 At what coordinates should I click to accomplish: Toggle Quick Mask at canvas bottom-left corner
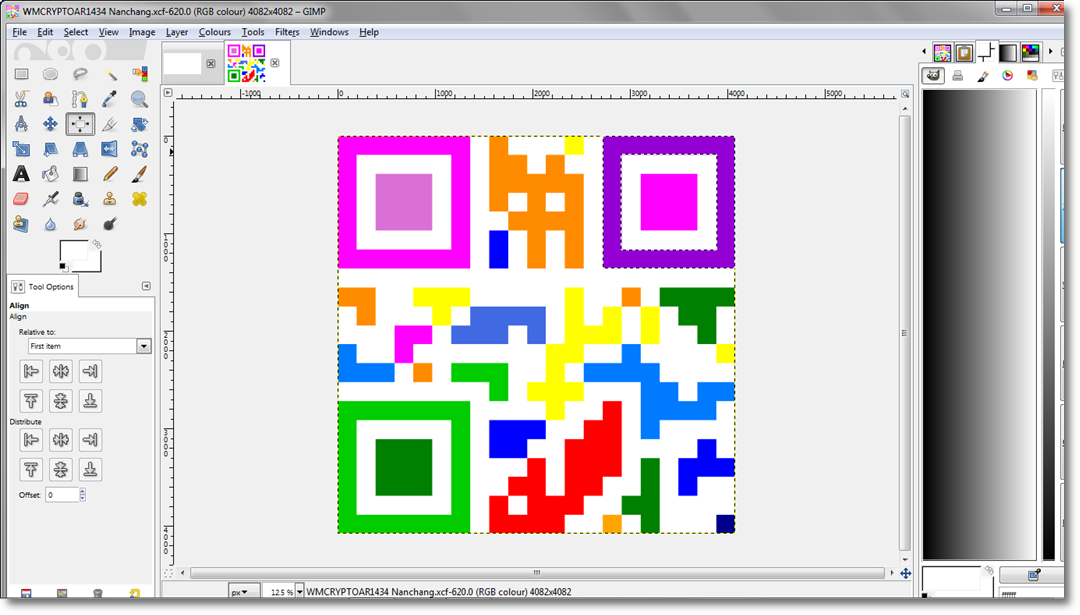pos(168,573)
